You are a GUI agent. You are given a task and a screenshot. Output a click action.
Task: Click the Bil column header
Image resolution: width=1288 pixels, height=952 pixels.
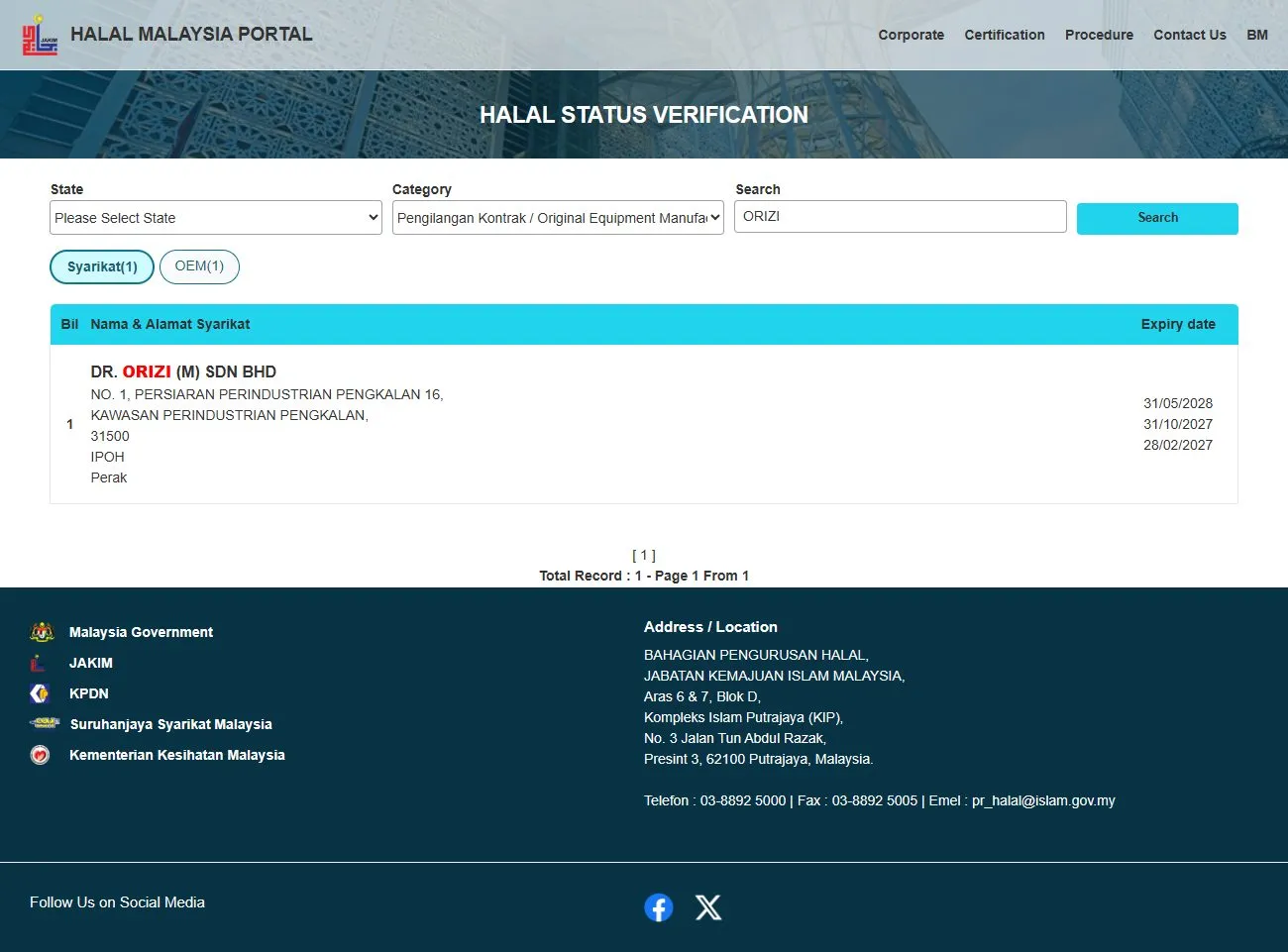pyautogui.click(x=69, y=324)
